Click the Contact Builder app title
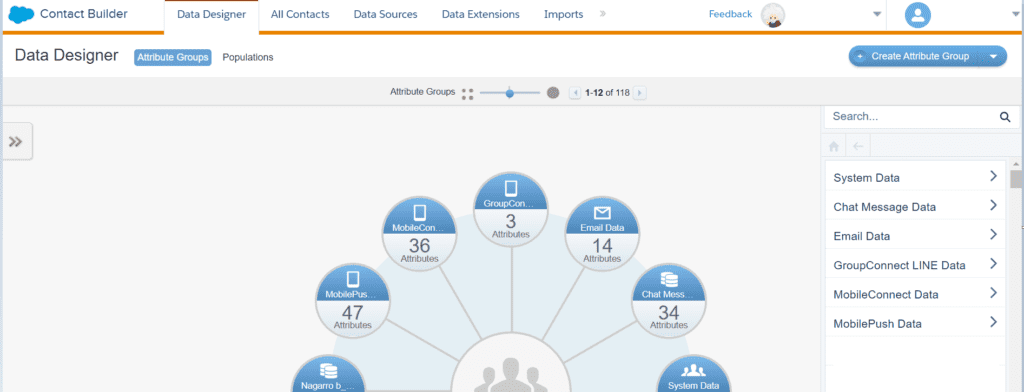 (x=84, y=14)
